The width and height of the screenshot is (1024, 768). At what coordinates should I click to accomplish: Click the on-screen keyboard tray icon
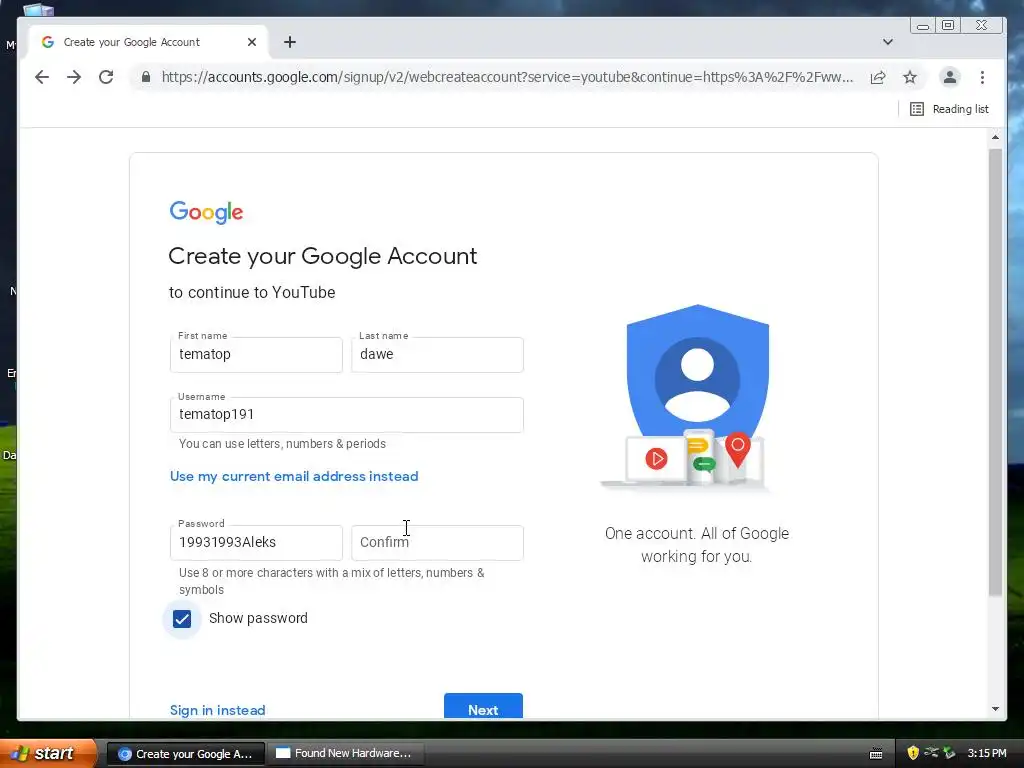[x=876, y=754]
